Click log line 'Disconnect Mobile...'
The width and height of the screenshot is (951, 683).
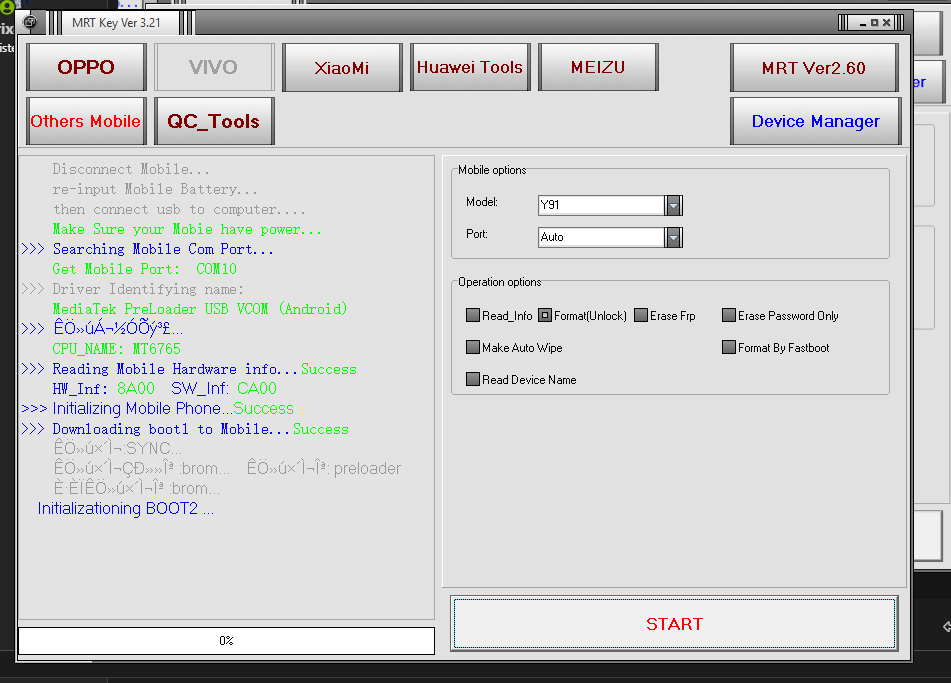[131, 169]
